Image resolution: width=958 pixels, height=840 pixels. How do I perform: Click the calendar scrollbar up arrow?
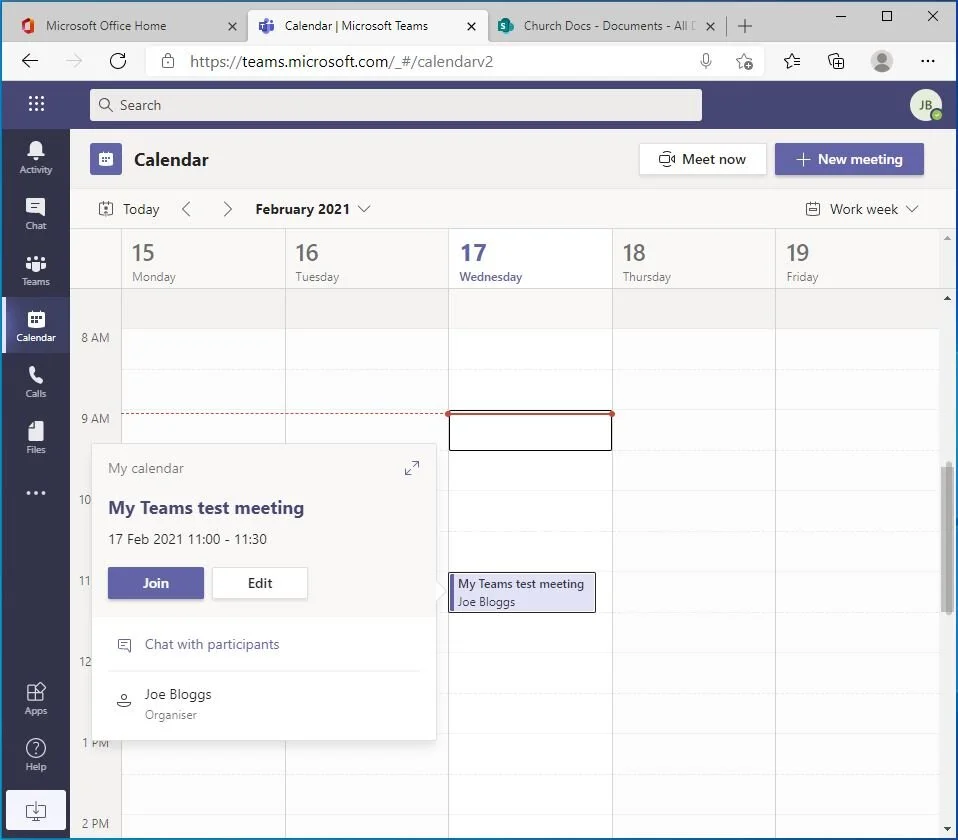coord(947,299)
